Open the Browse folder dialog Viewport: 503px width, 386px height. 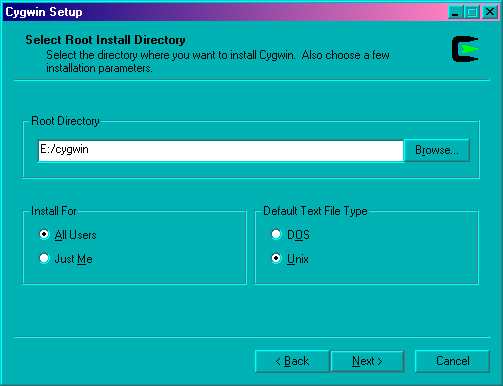pos(436,150)
